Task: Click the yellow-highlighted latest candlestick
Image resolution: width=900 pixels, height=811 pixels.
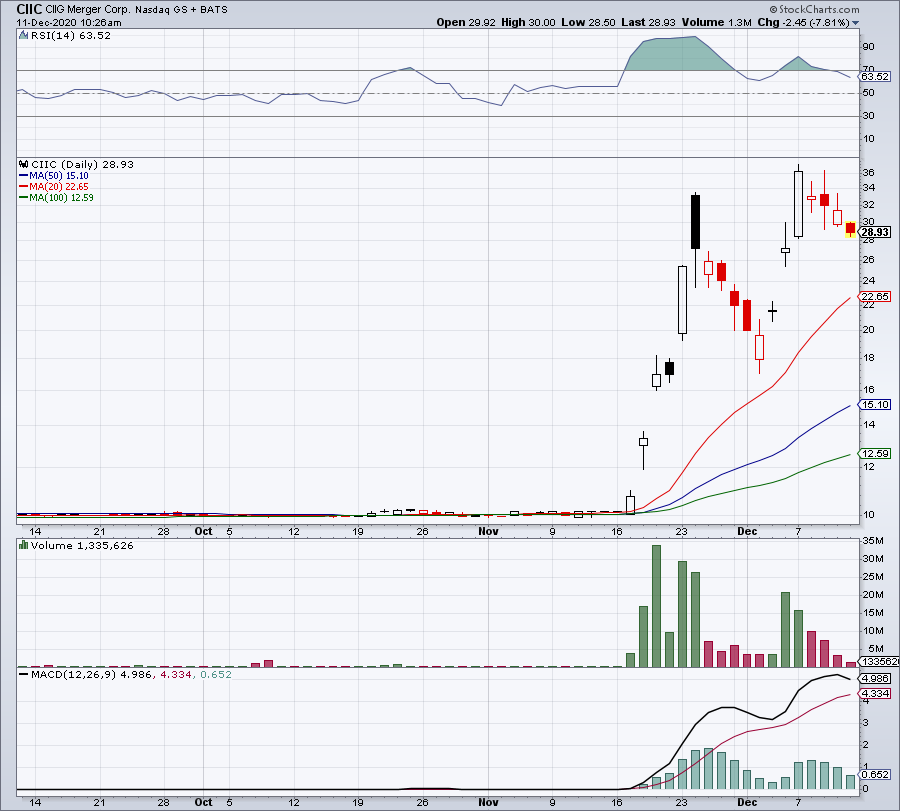Action: pos(851,230)
